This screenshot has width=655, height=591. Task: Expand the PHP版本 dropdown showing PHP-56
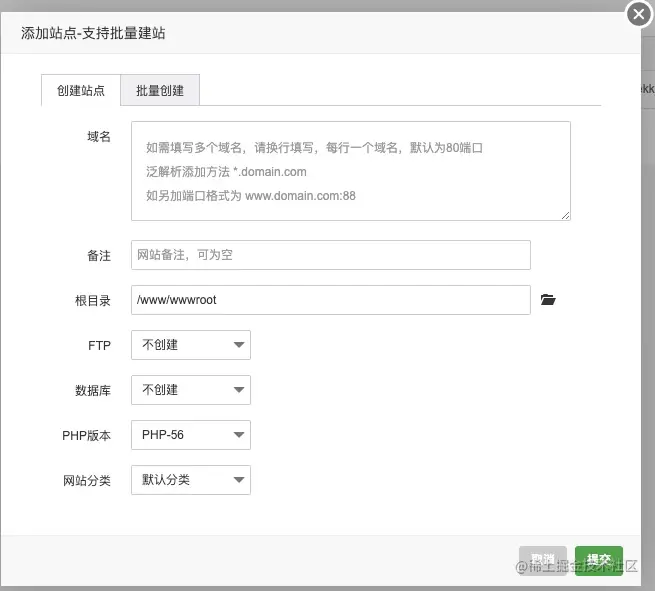coord(191,435)
